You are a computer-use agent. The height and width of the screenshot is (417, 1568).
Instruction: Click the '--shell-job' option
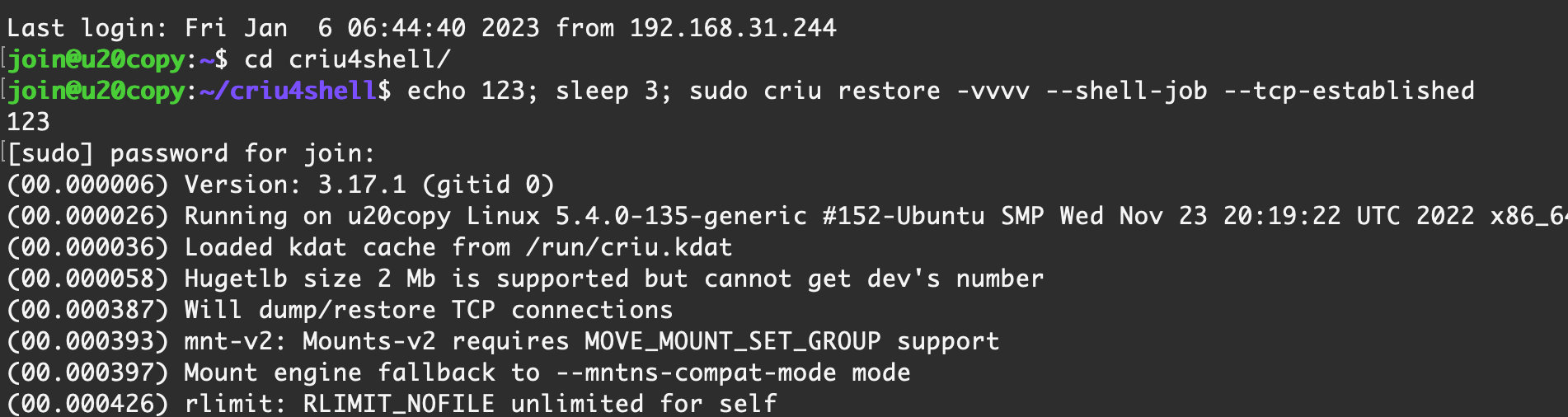pyautogui.click(x=1126, y=91)
